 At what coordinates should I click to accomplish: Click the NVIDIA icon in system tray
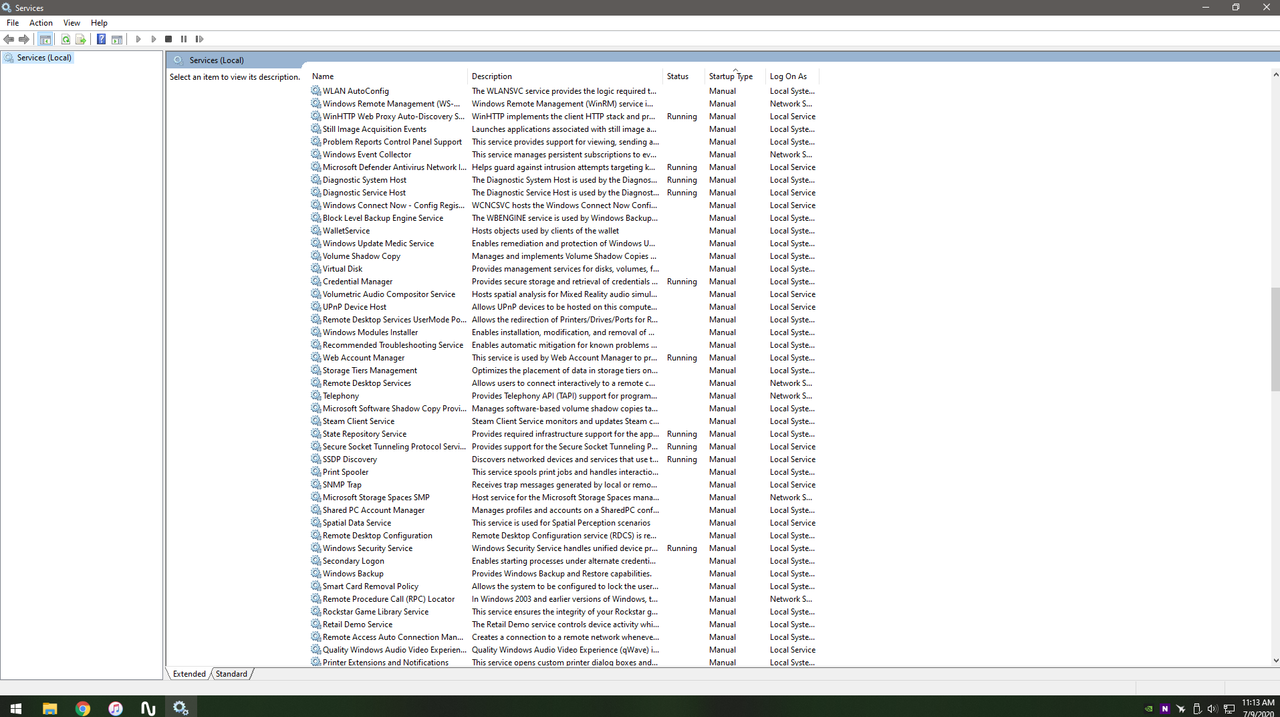pos(1148,708)
